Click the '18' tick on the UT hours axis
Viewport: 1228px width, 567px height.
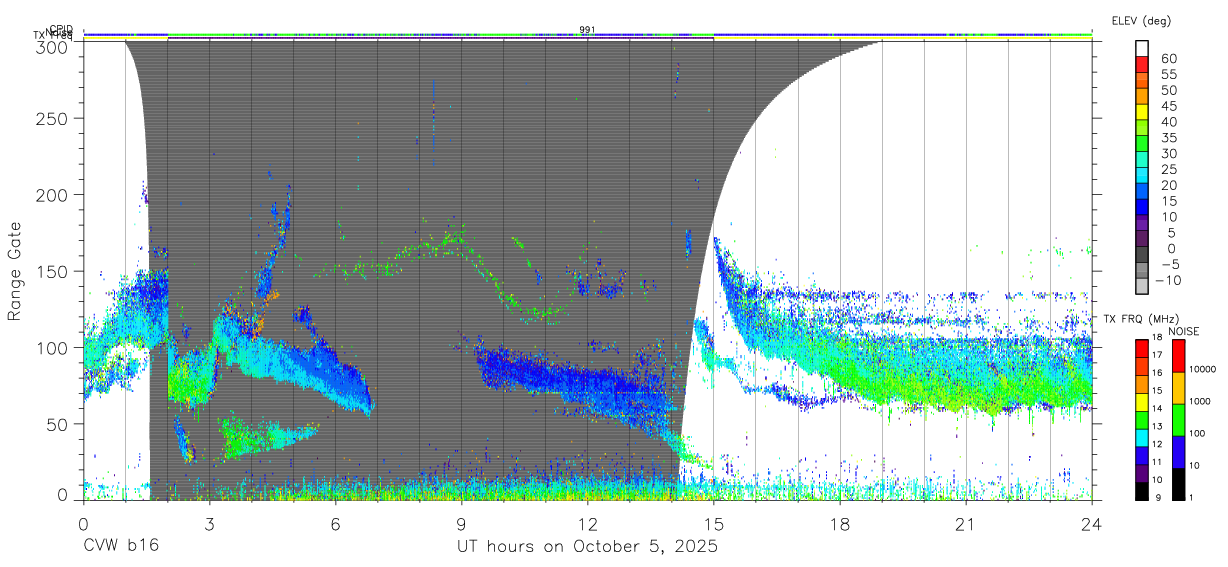pos(840,524)
